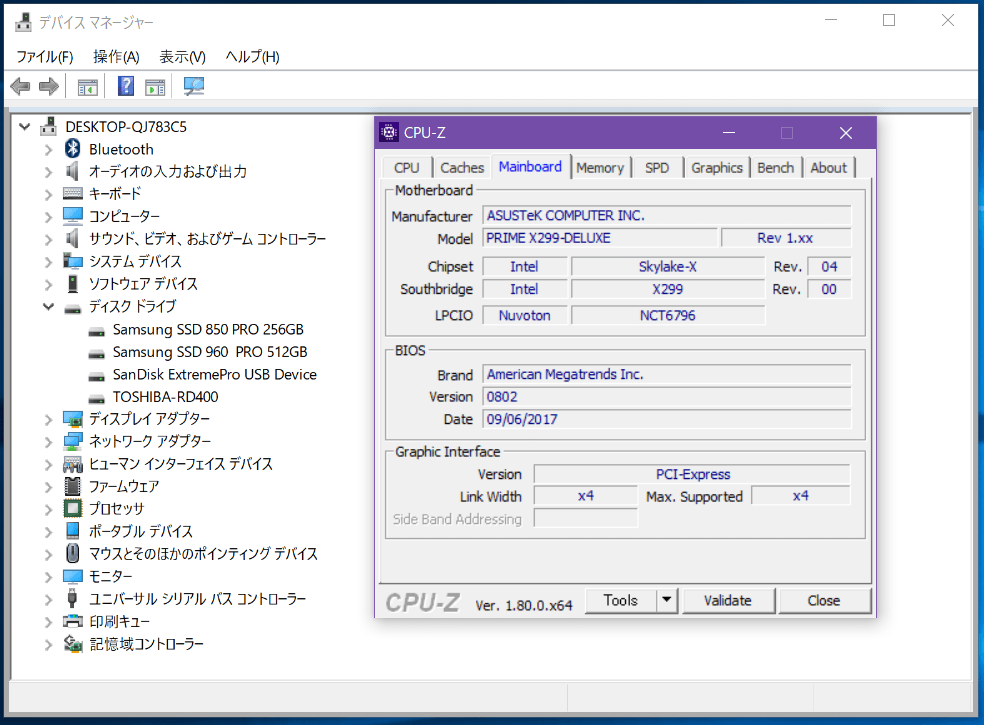
Task: Expand the システム デバイス category
Action: (x=48, y=261)
